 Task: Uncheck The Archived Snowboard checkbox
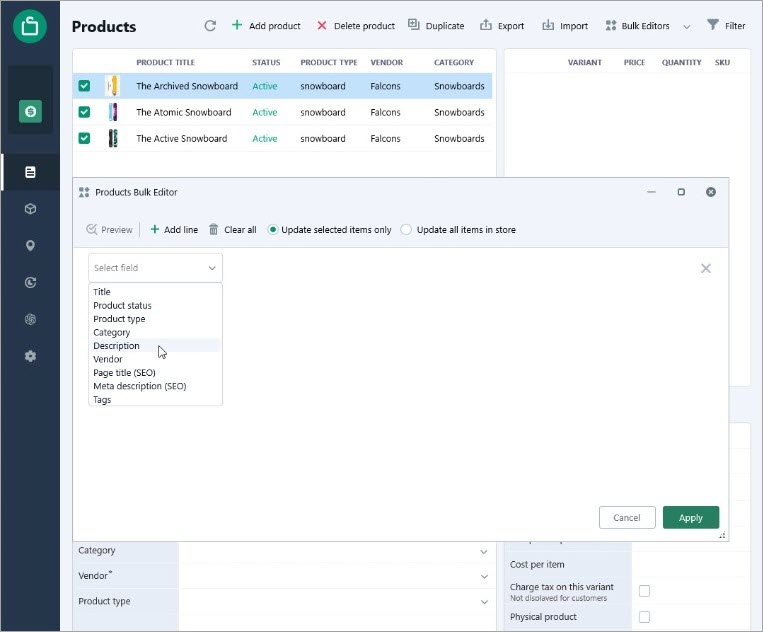point(84,86)
